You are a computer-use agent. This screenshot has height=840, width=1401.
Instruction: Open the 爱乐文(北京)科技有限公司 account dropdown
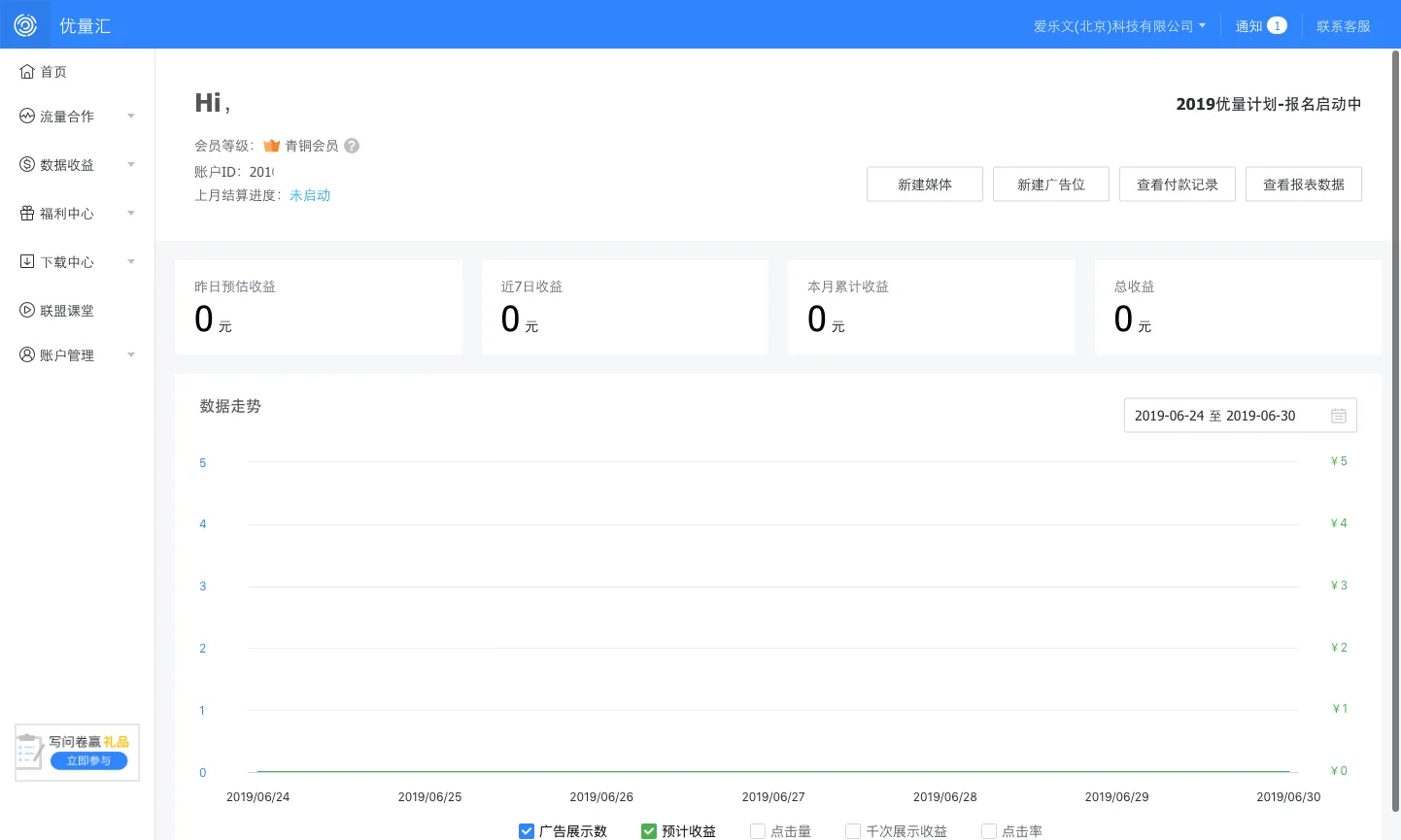(1119, 26)
